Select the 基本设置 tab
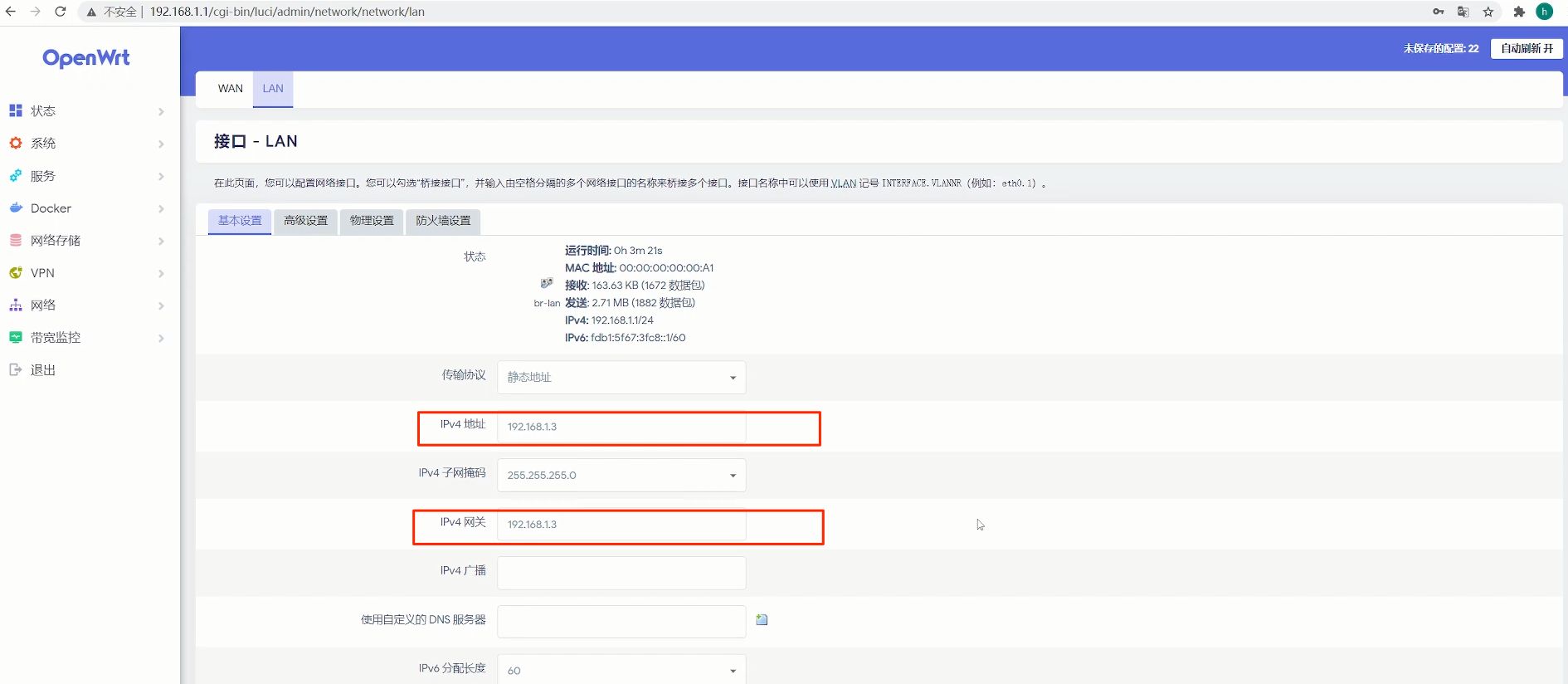The height and width of the screenshot is (684, 1568). pyautogui.click(x=240, y=221)
